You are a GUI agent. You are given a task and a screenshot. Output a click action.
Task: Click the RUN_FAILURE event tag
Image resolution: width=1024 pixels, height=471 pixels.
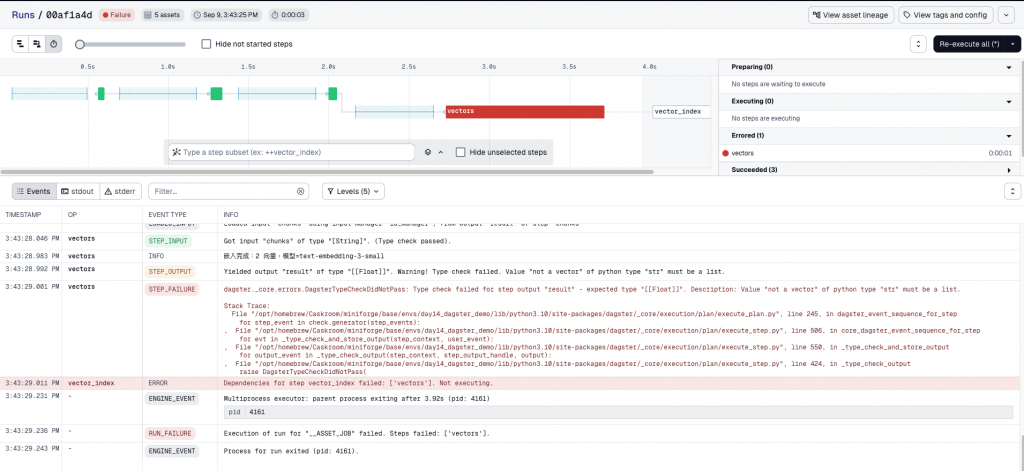[170, 433]
